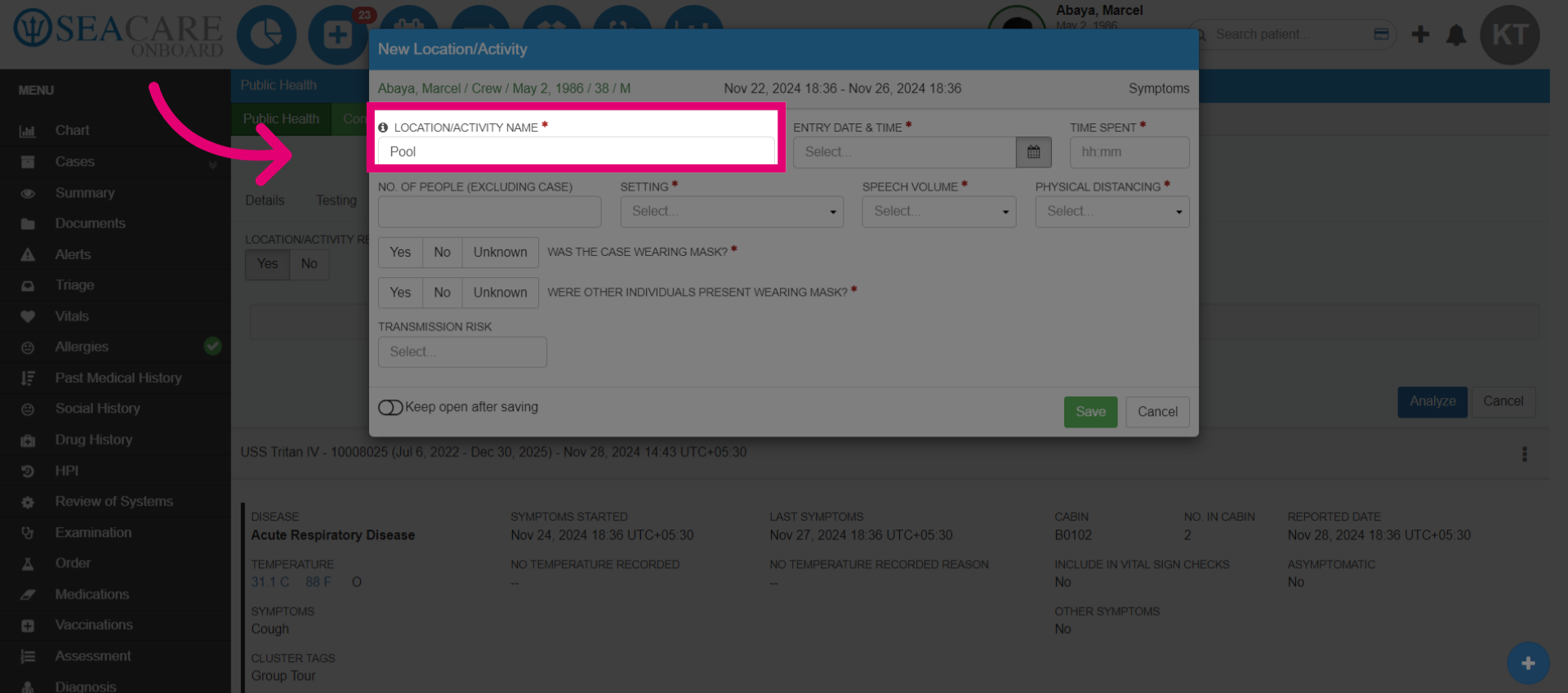The image size is (1568, 693).
Task: Open the Setting dropdown
Action: tap(732, 212)
